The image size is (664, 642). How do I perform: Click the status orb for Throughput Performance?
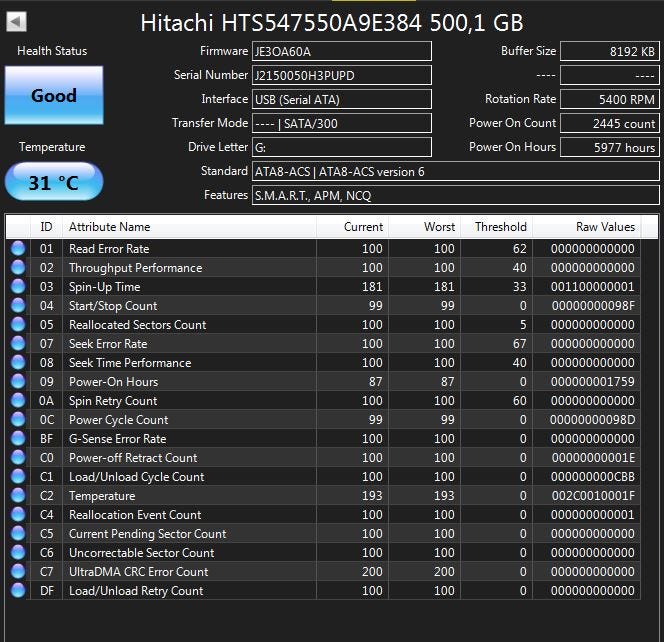(x=18, y=267)
